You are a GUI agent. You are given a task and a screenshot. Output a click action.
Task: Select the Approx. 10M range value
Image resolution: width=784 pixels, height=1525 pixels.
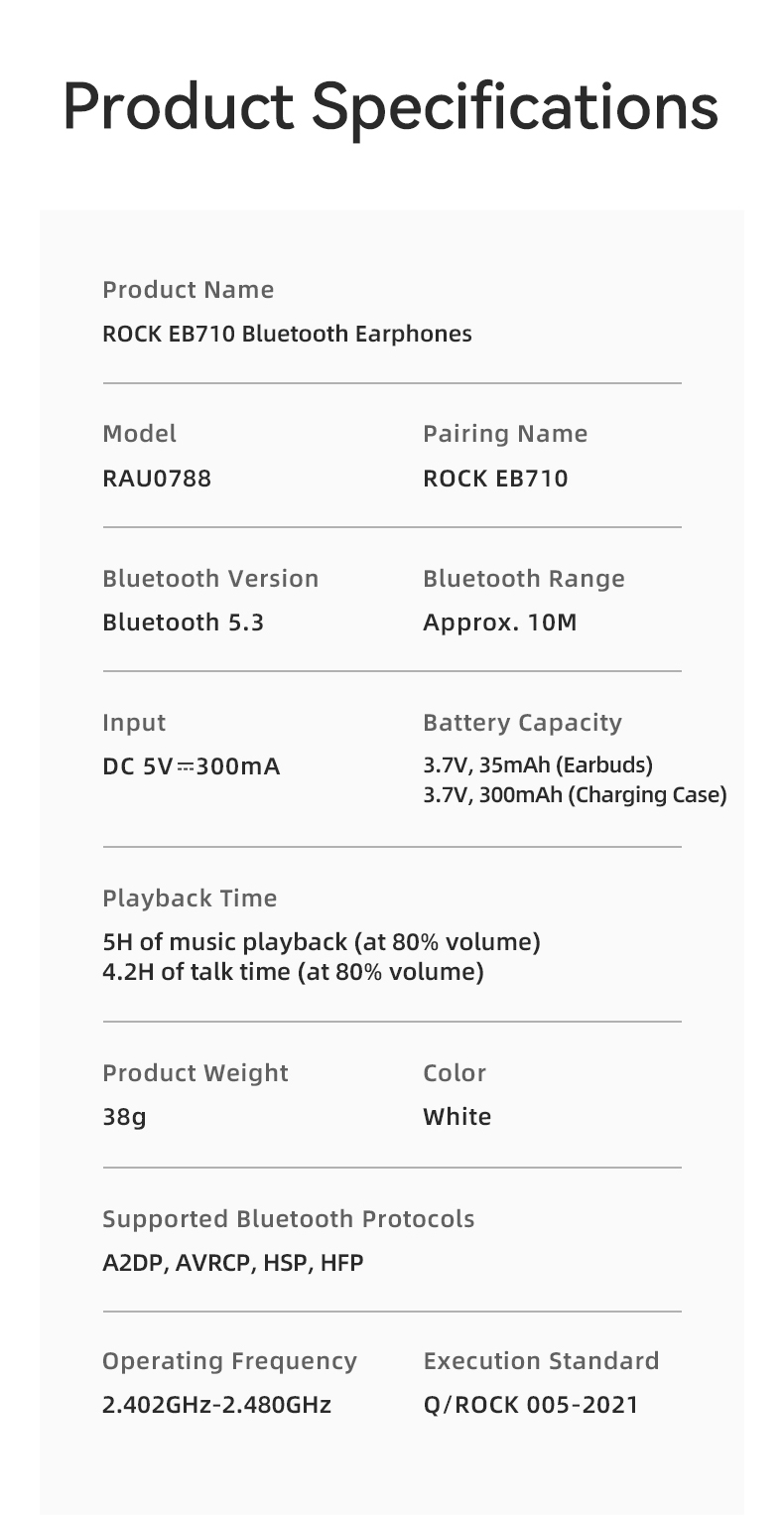(x=500, y=624)
